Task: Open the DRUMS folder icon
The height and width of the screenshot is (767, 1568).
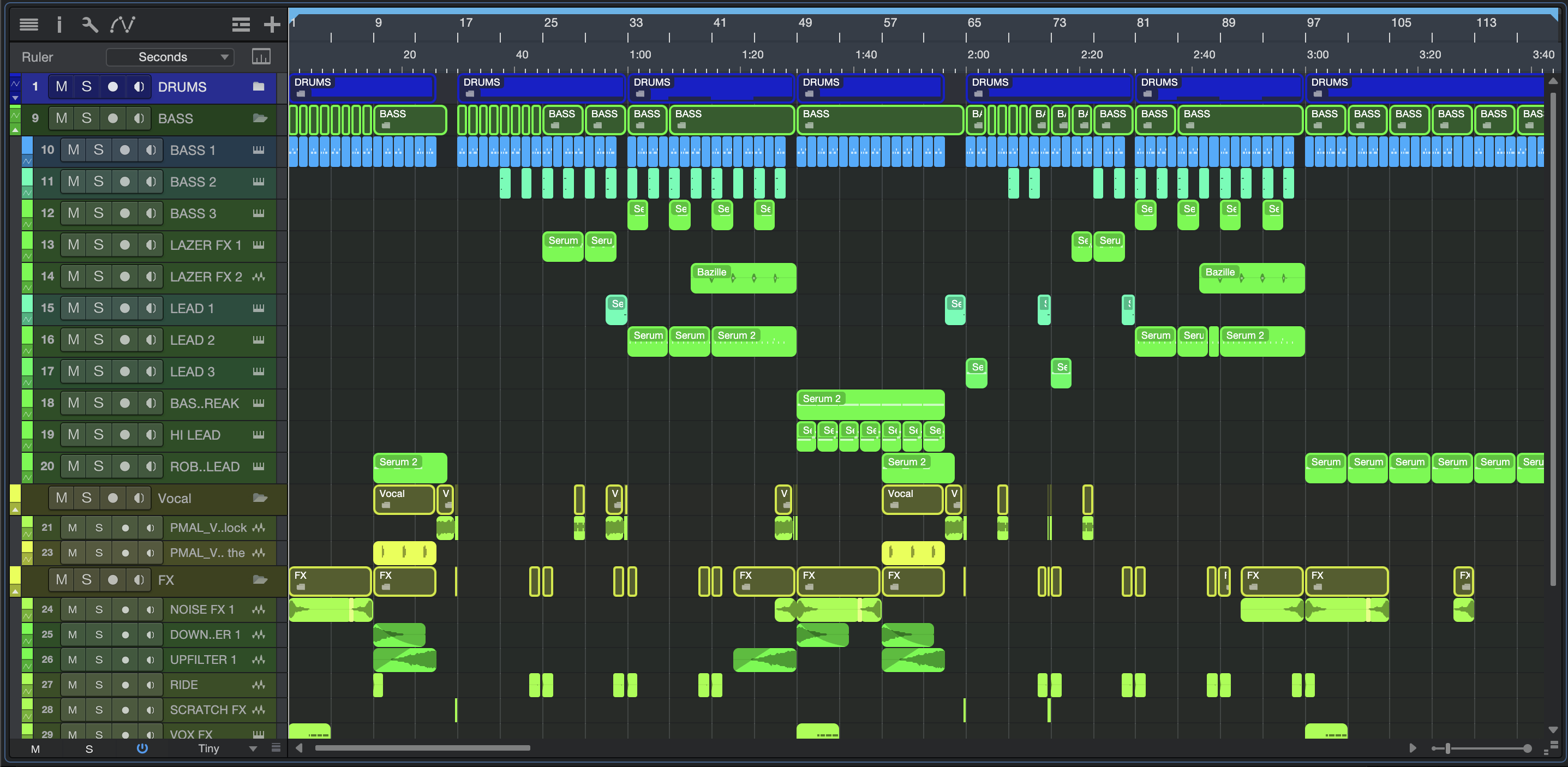Action: point(259,86)
